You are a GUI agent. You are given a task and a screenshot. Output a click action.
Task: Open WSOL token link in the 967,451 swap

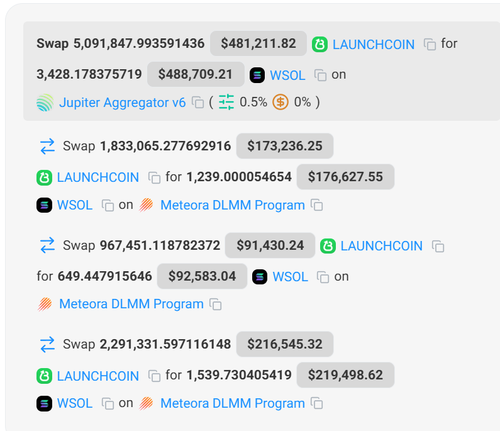(290, 277)
